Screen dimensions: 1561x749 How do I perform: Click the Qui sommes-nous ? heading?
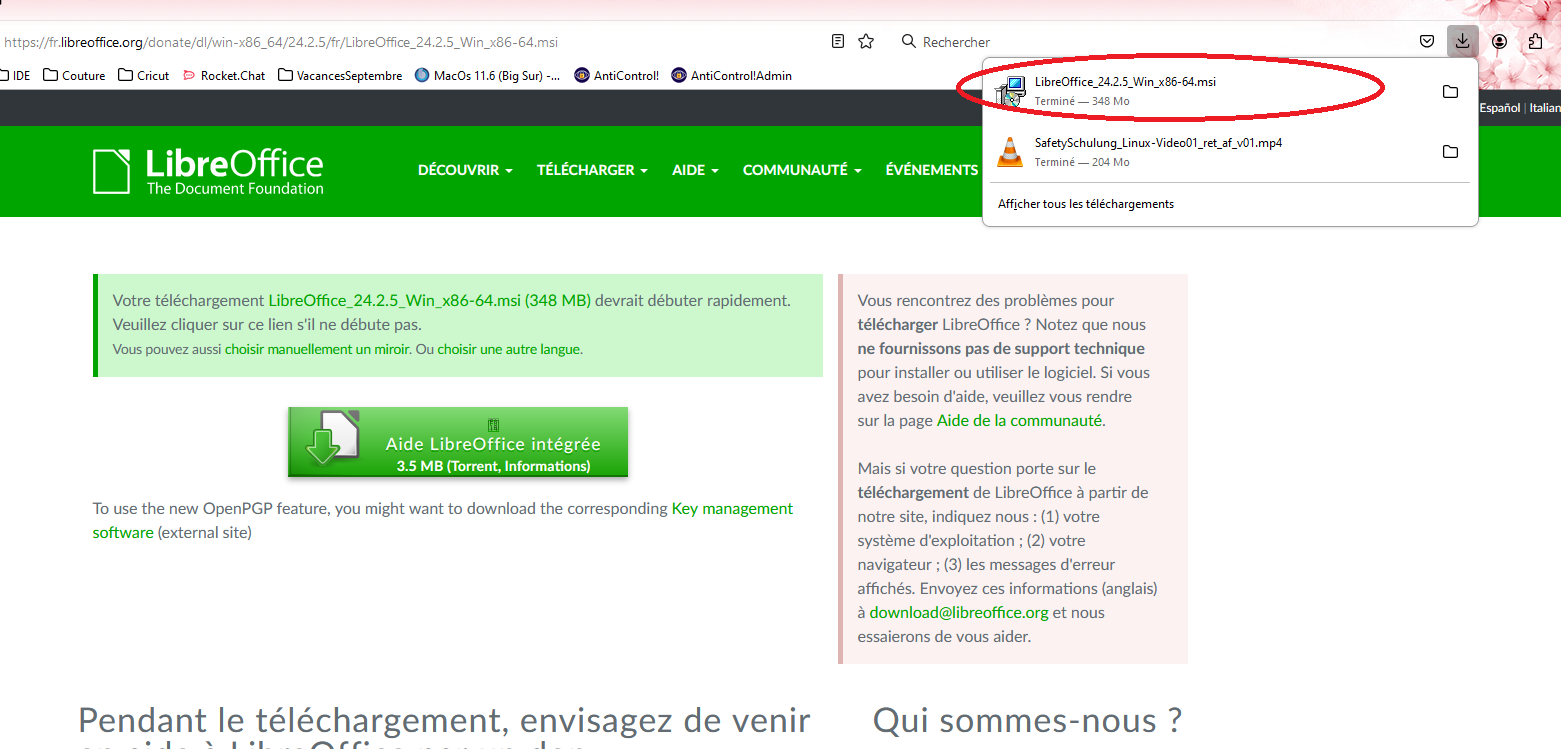(1027, 720)
